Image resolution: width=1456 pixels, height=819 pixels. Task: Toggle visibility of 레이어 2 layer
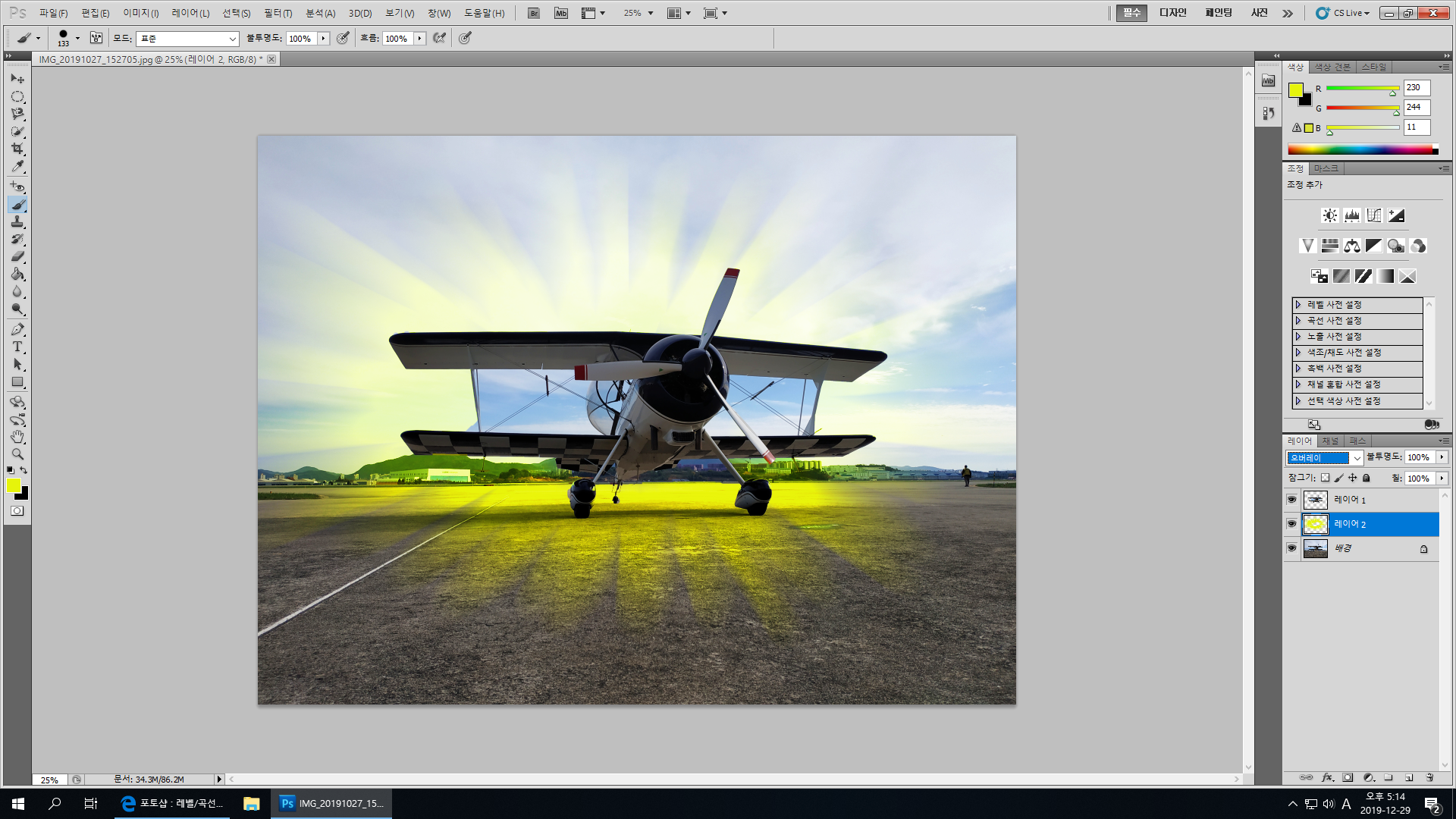point(1291,524)
